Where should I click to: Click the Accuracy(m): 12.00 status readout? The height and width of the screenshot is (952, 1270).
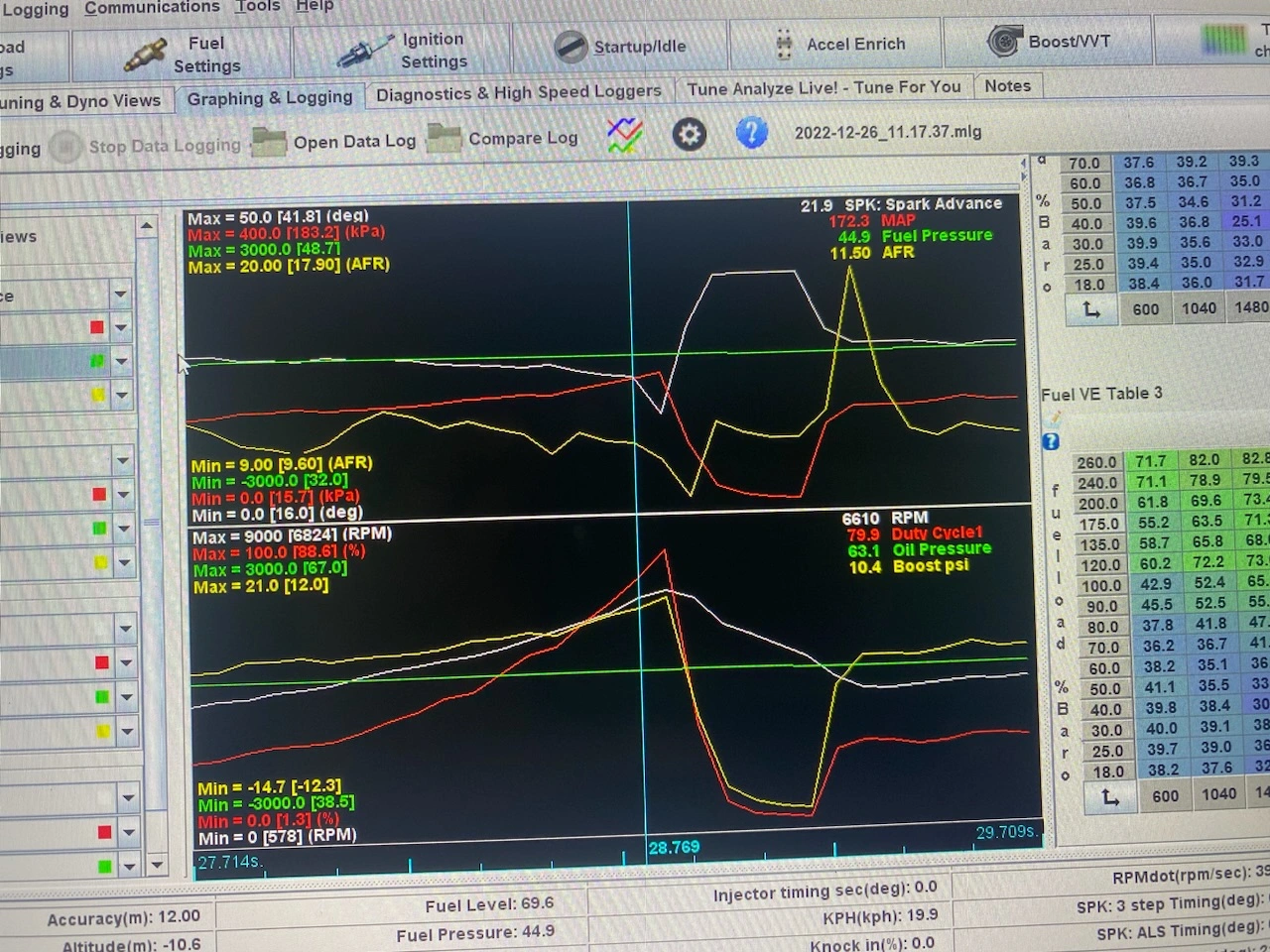123,918
